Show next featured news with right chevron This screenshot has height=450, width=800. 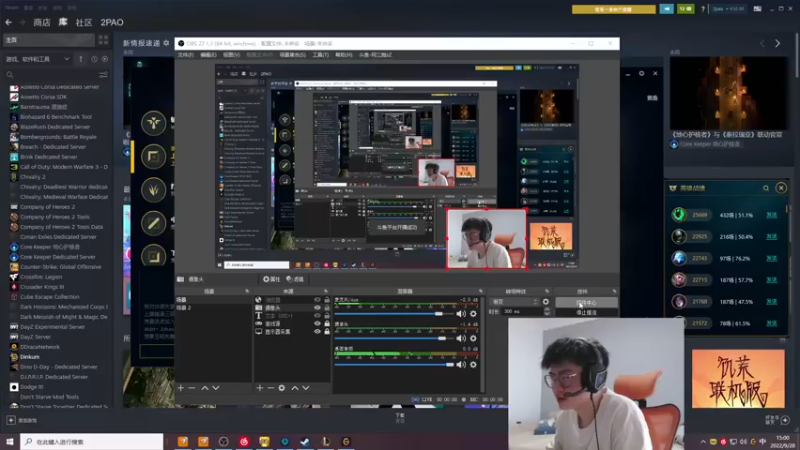pyautogui.click(x=778, y=44)
